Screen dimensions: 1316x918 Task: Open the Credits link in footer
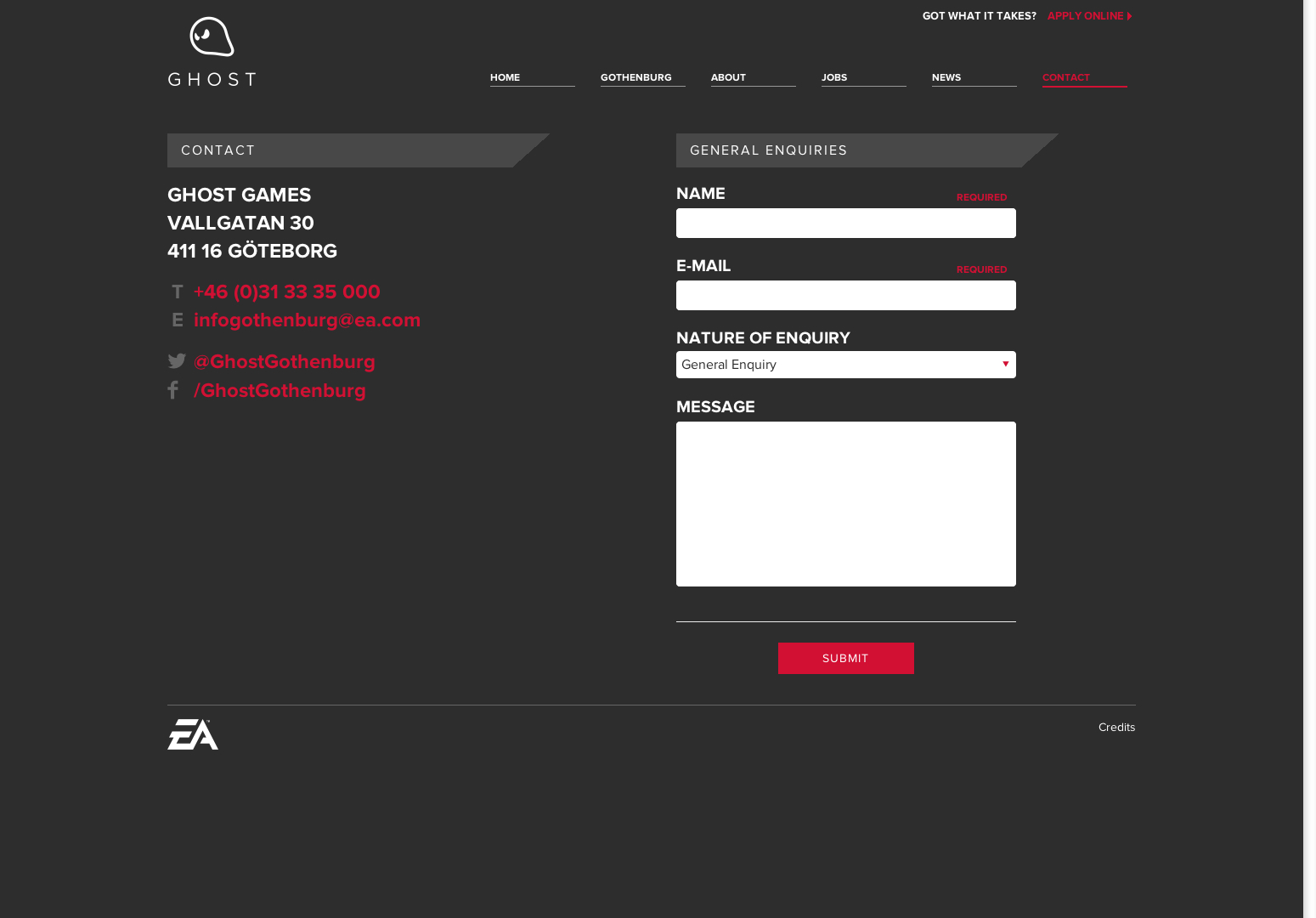tap(1116, 727)
